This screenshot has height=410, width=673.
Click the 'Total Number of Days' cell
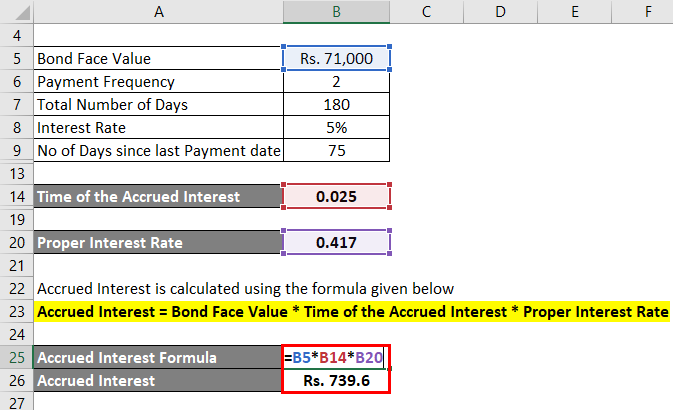tap(158, 104)
